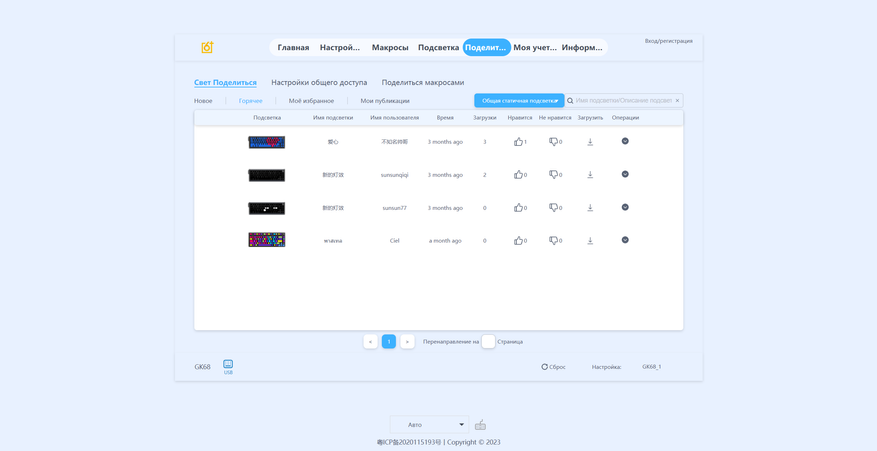Dislike the lighting by sunsunqiqi
The width and height of the screenshot is (877, 451).
(553, 175)
